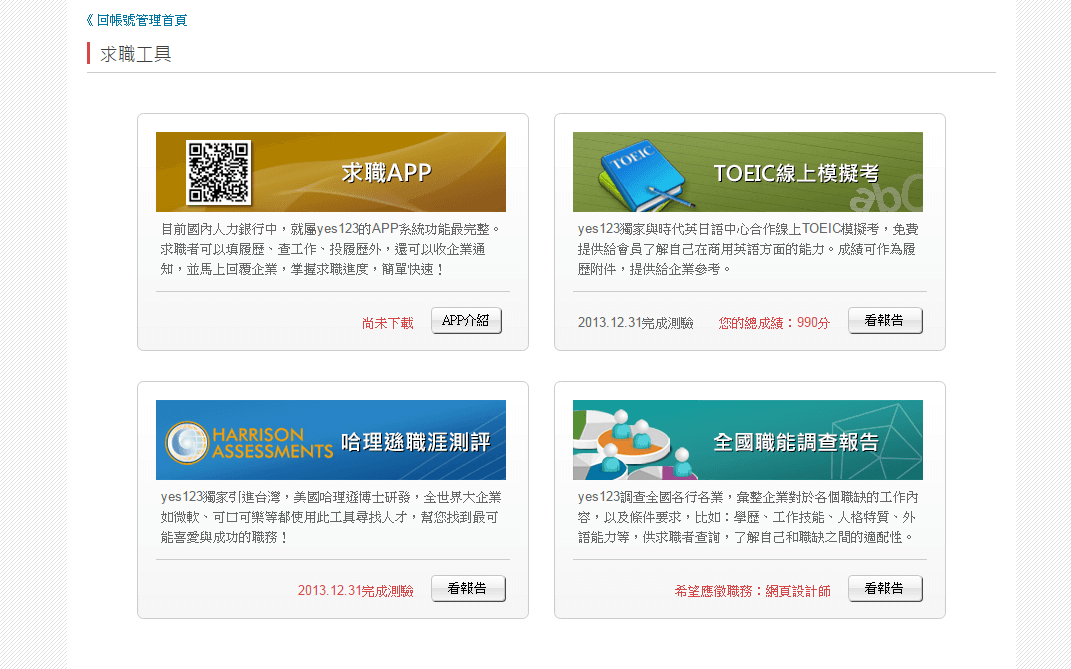
Task: Click the 求職工具 page heading
Action: [135, 54]
